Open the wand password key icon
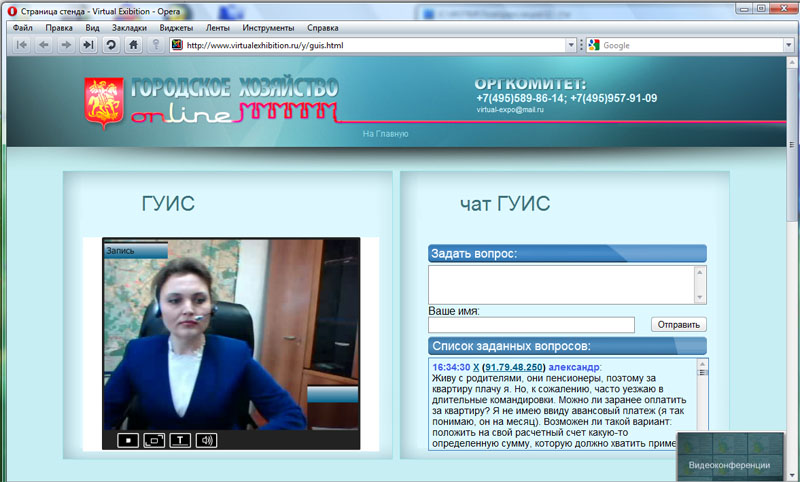 click(x=156, y=45)
